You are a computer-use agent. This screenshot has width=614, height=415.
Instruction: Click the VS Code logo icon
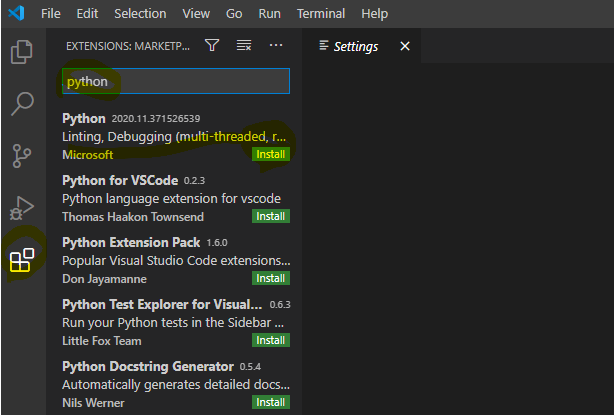16,13
